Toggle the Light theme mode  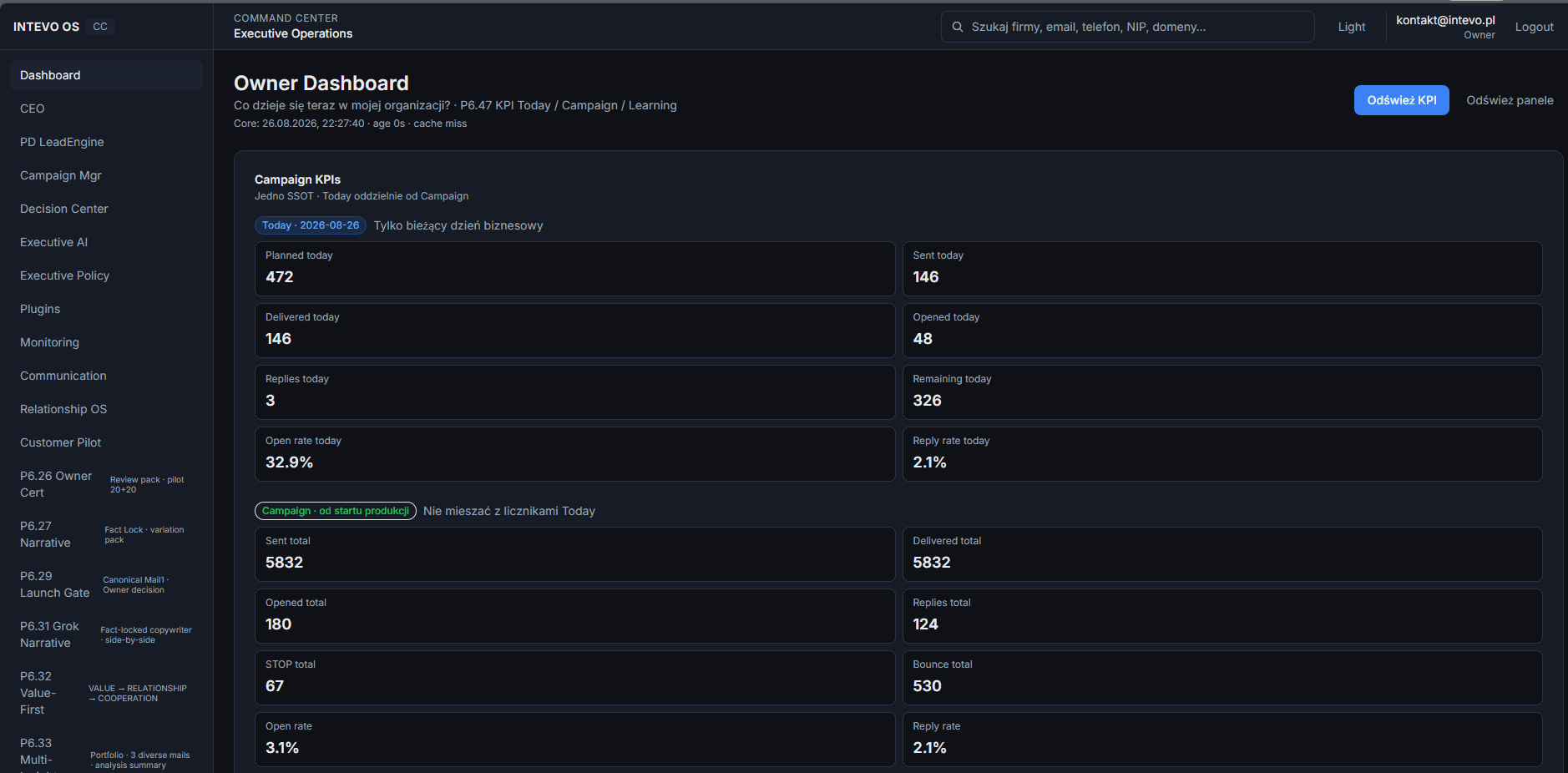[1352, 27]
